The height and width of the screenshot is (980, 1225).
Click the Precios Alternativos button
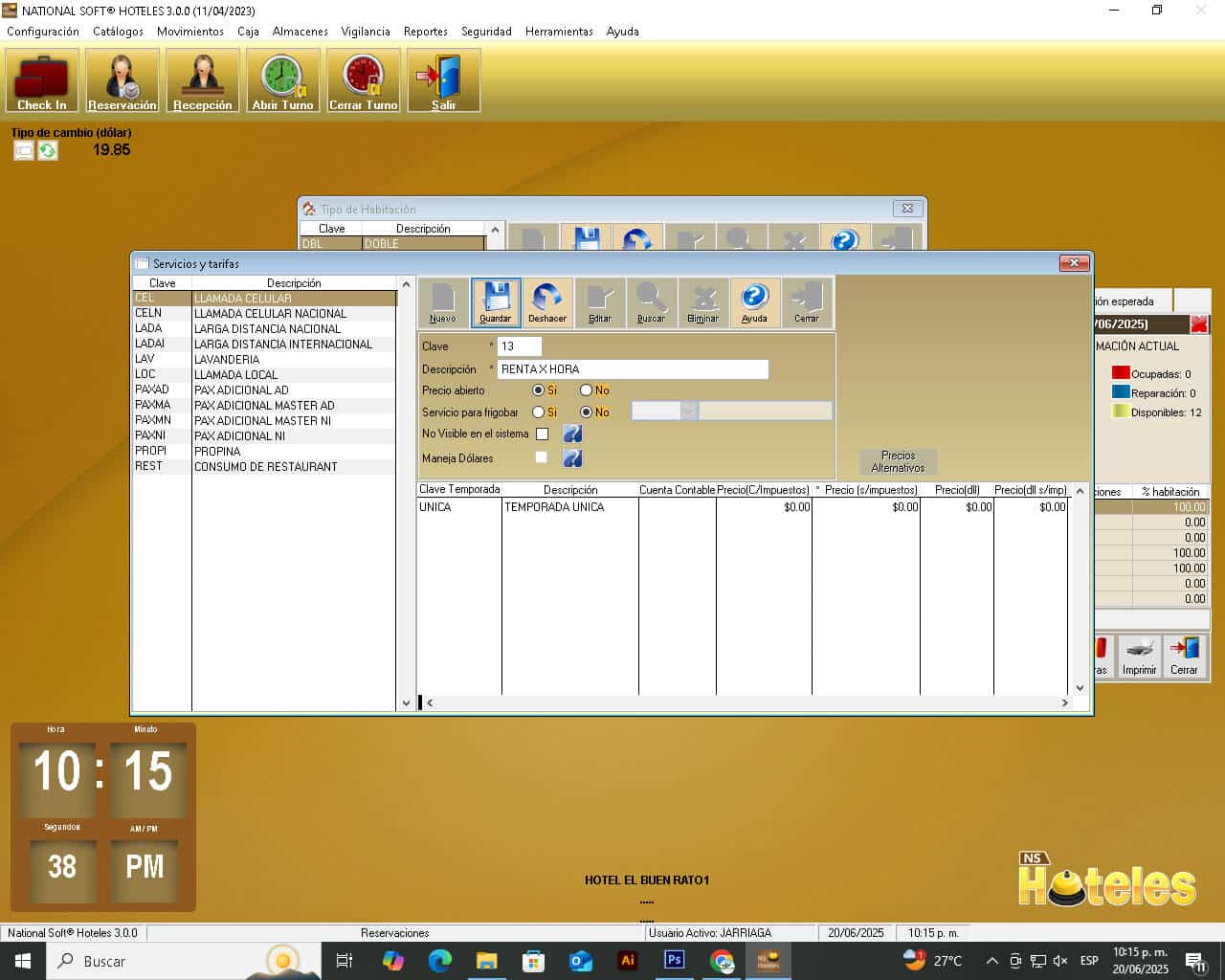(898, 462)
